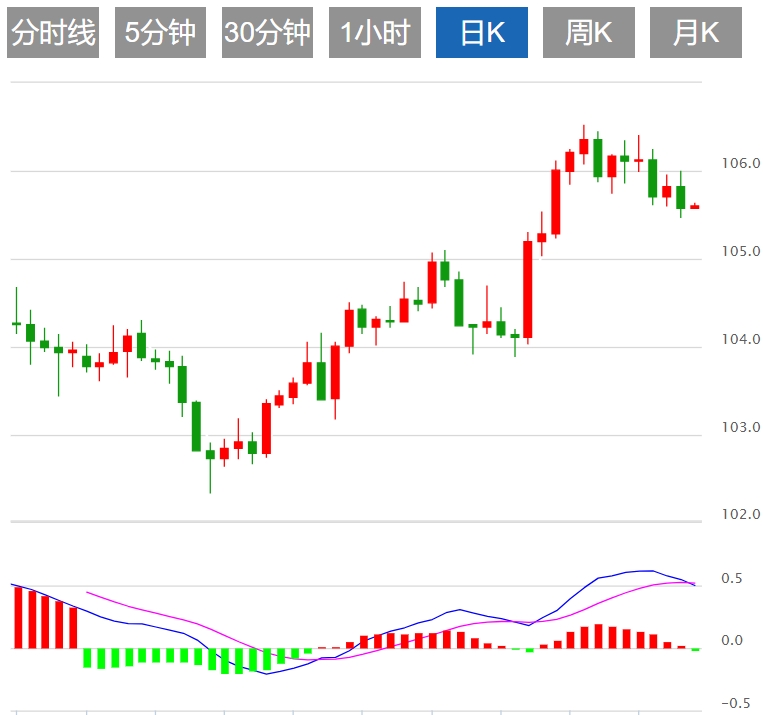The image size is (763, 715).
Task: Click the last small red candle at far right
Action: (x=695, y=207)
